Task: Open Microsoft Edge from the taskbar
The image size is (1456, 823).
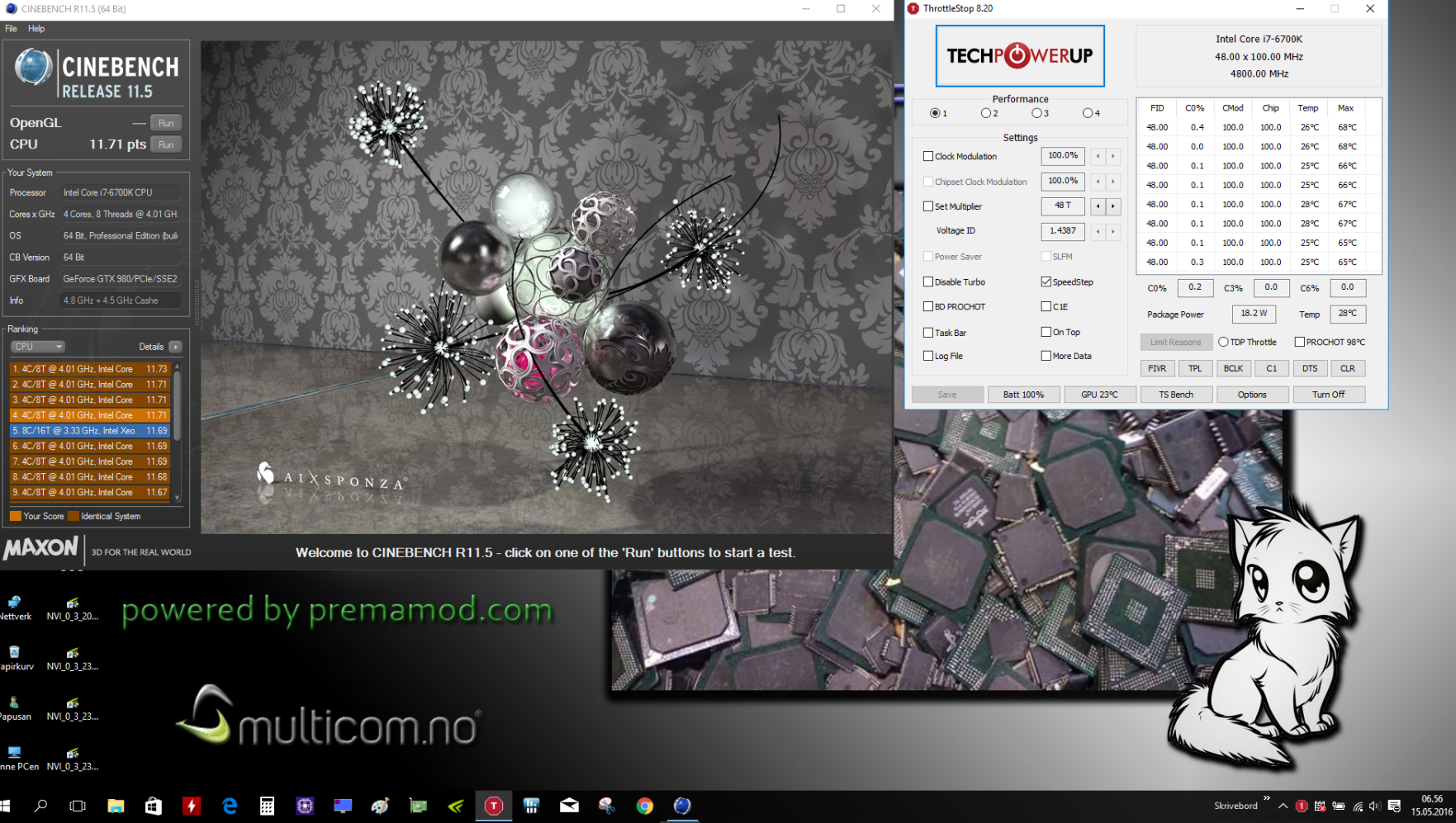Action: (x=230, y=806)
